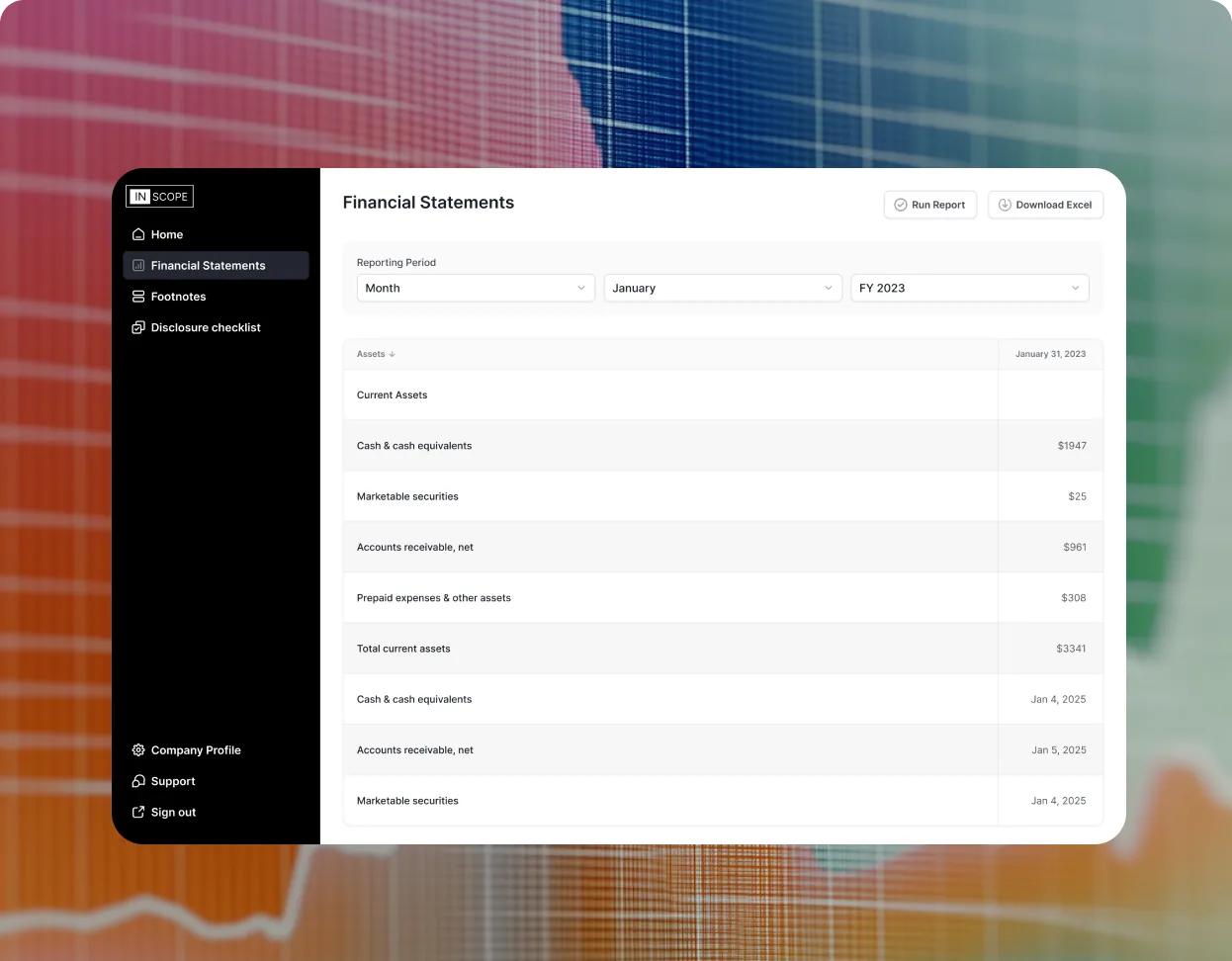Click the Home icon in sidebar
The height and width of the screenshot is (961, 1232).
tap(138, 234)
